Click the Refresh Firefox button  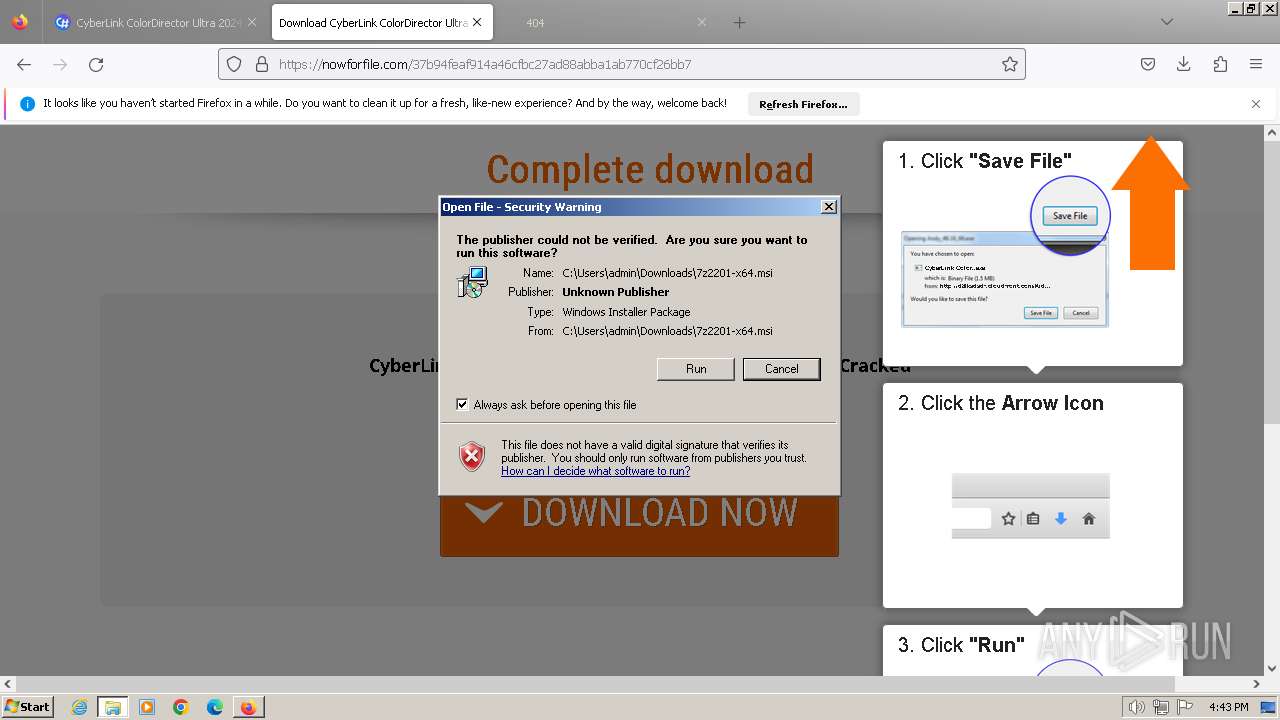click(x=803, y=104)
